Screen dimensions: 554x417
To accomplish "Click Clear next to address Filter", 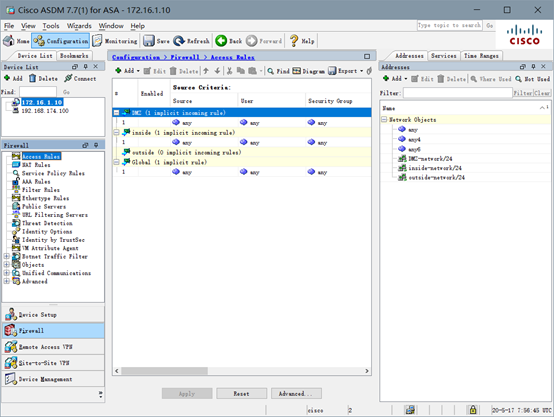I will click(542, 93).
